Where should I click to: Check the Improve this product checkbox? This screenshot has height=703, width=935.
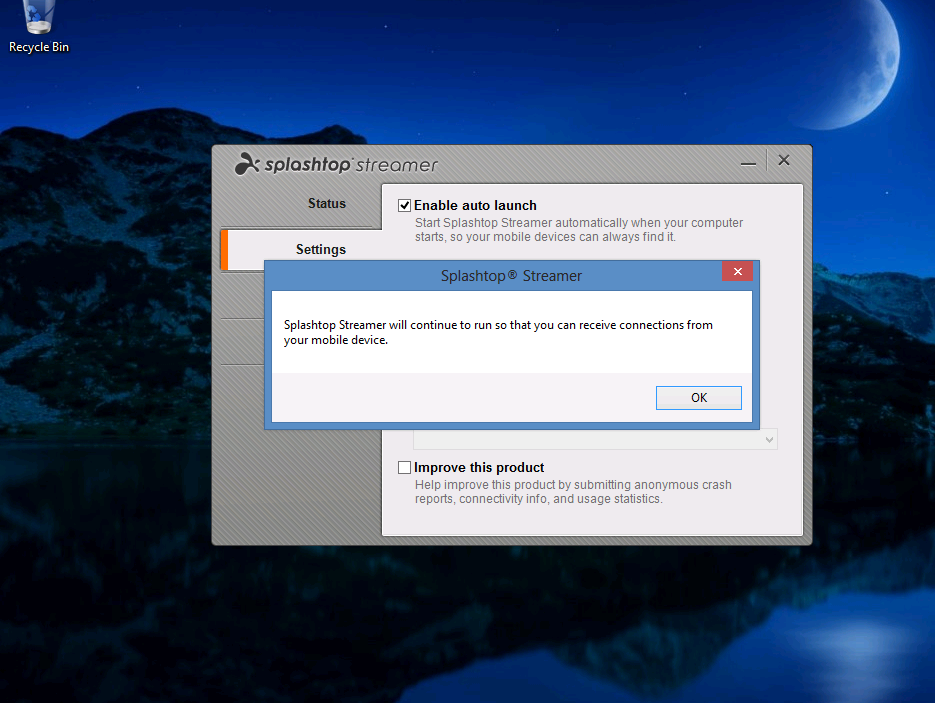405,467
